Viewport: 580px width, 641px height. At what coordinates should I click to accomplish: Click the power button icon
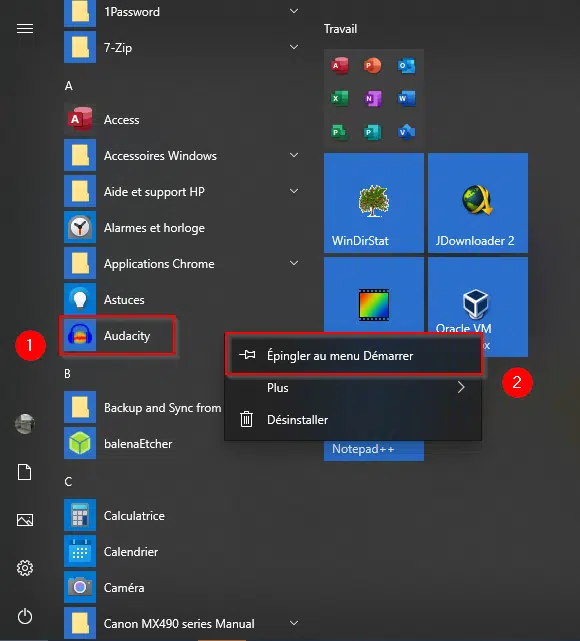coord(25,616)
